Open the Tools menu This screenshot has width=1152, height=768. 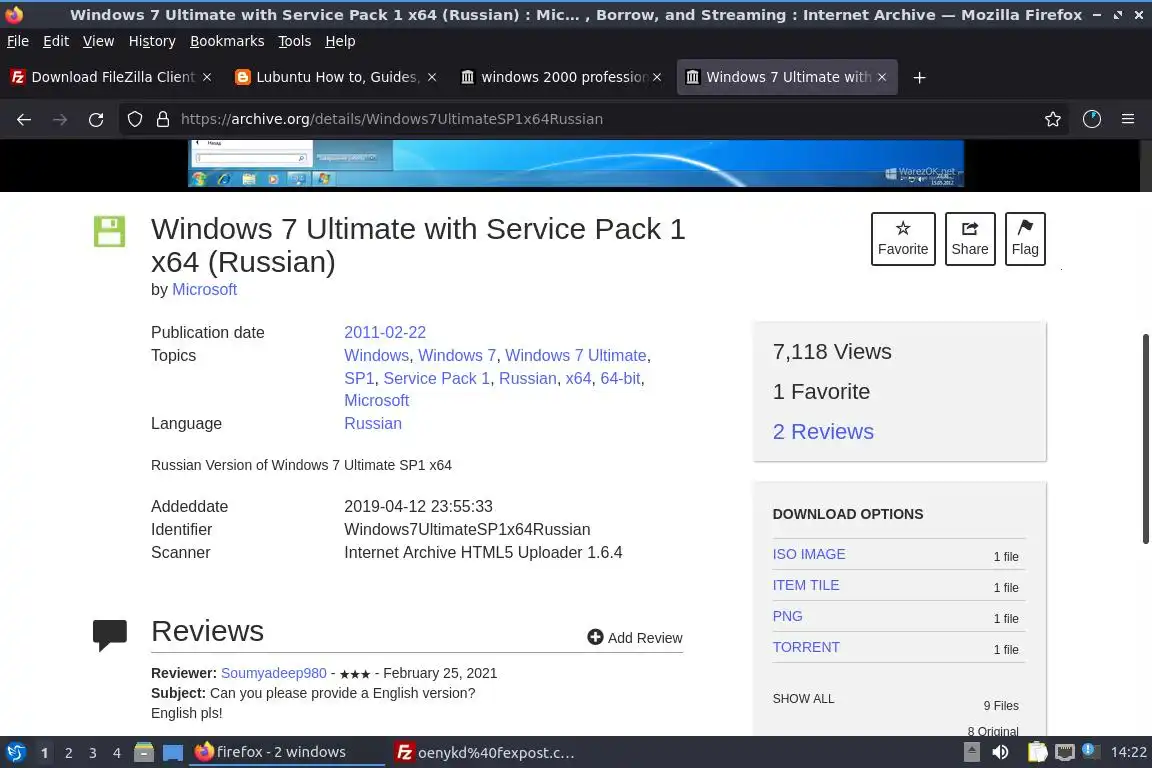click(295, 41)
